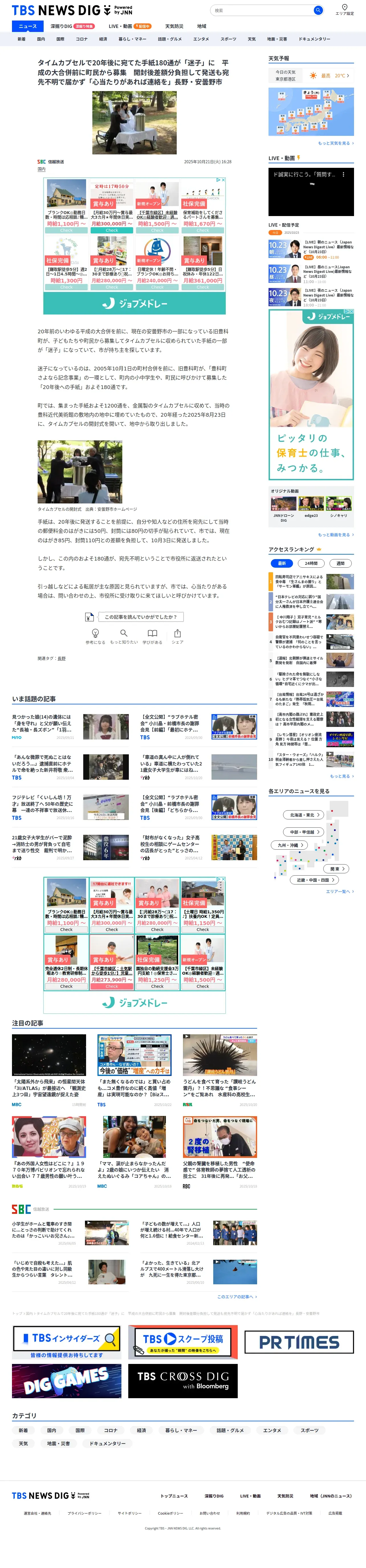The image size is (366, 1568).
Task: Select the 天気防災 main tab
Action: click(x=174, y=26)
